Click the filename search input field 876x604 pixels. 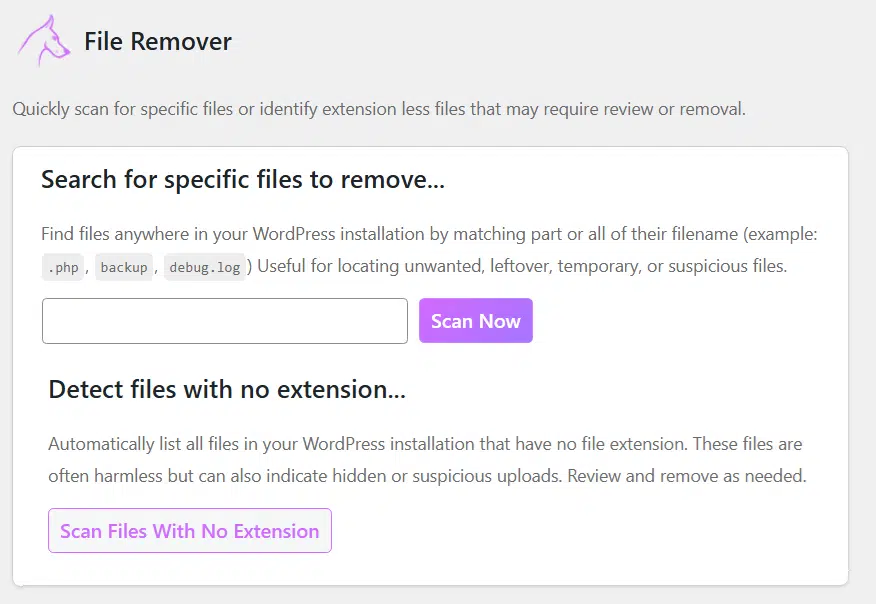225,321
